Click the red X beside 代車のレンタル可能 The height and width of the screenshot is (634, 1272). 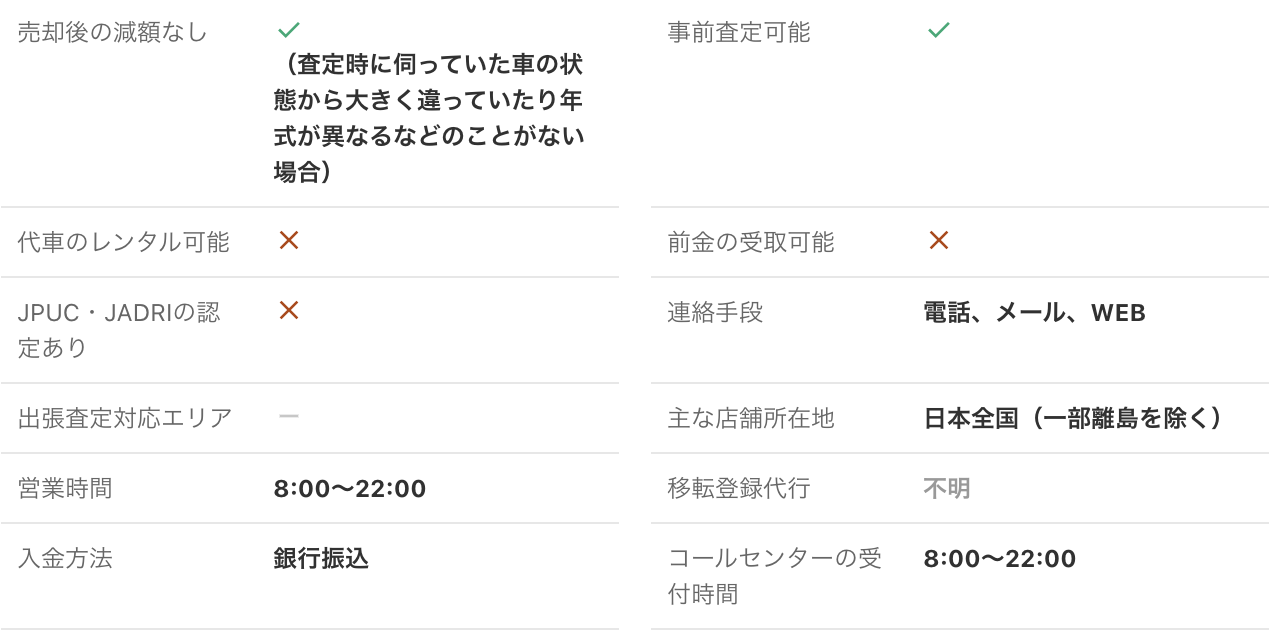(289, 240)
